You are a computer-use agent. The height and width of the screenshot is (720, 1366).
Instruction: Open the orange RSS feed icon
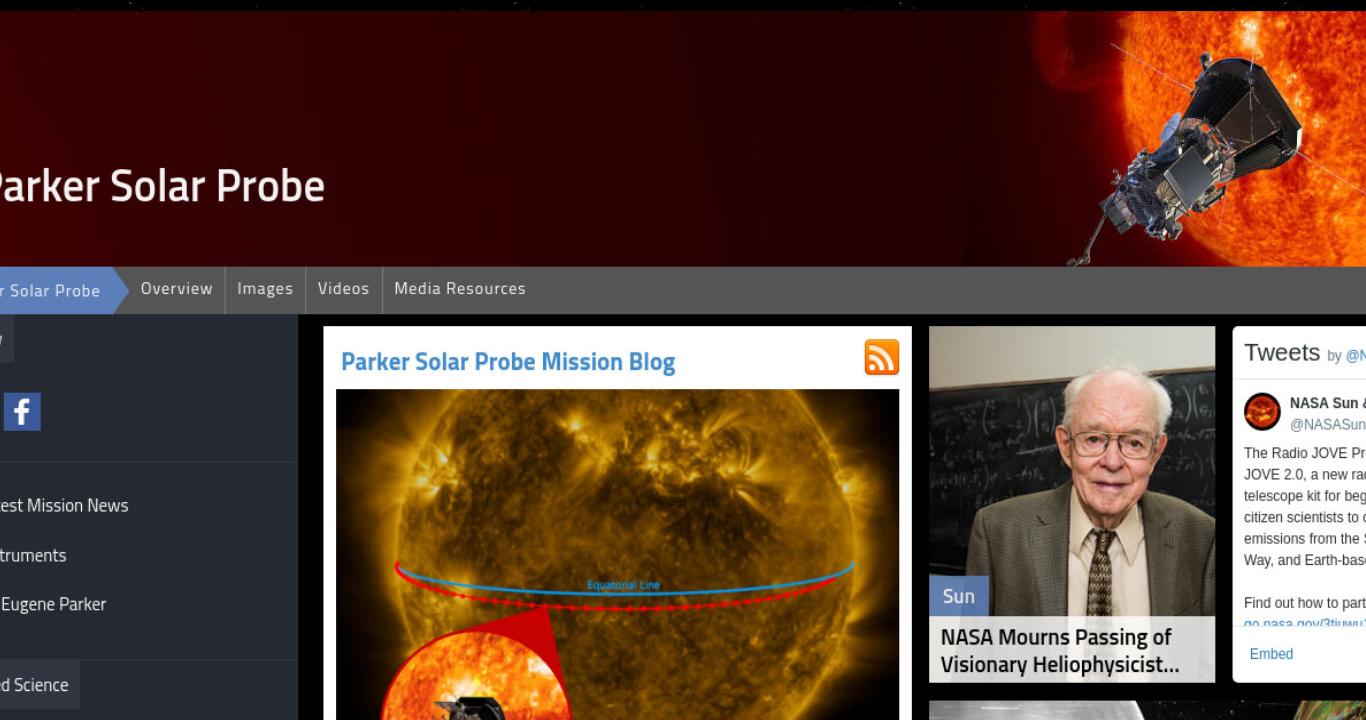click(881, 357)
